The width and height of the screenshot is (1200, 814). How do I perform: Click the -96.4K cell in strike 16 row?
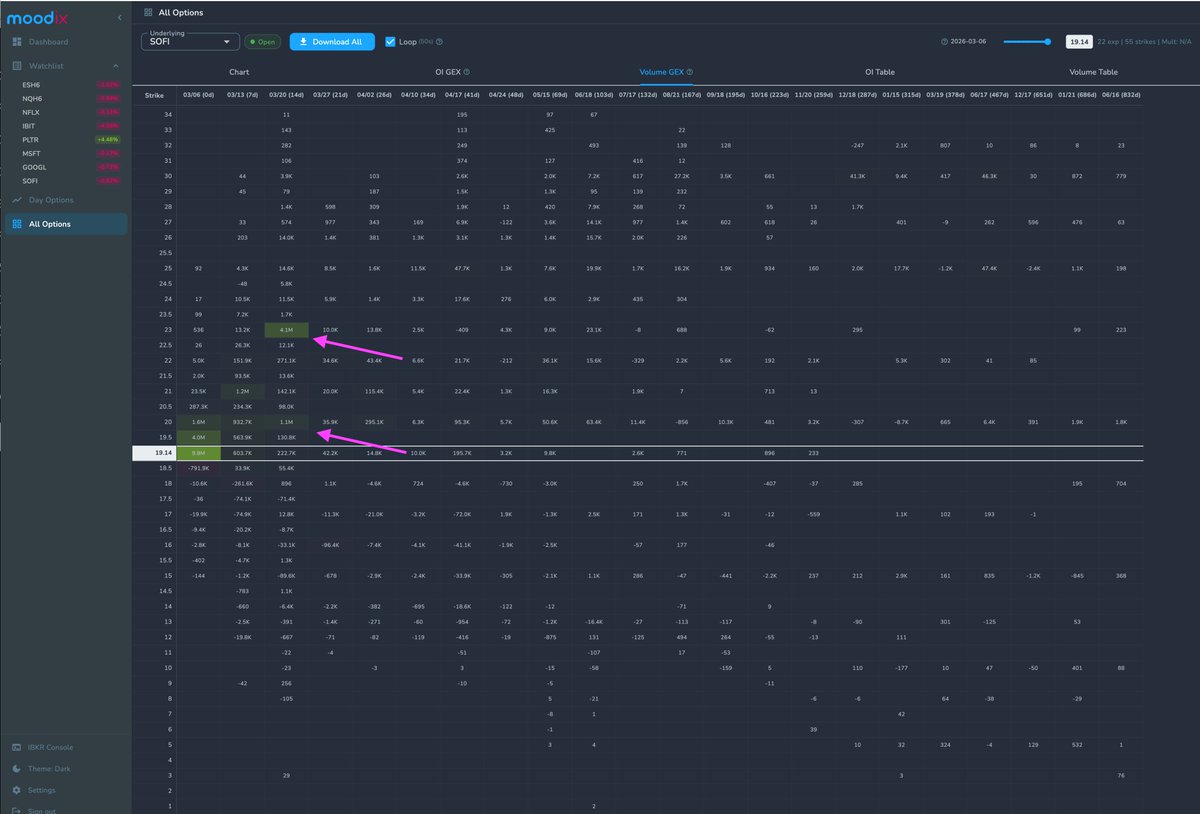[x=330, y=545]
